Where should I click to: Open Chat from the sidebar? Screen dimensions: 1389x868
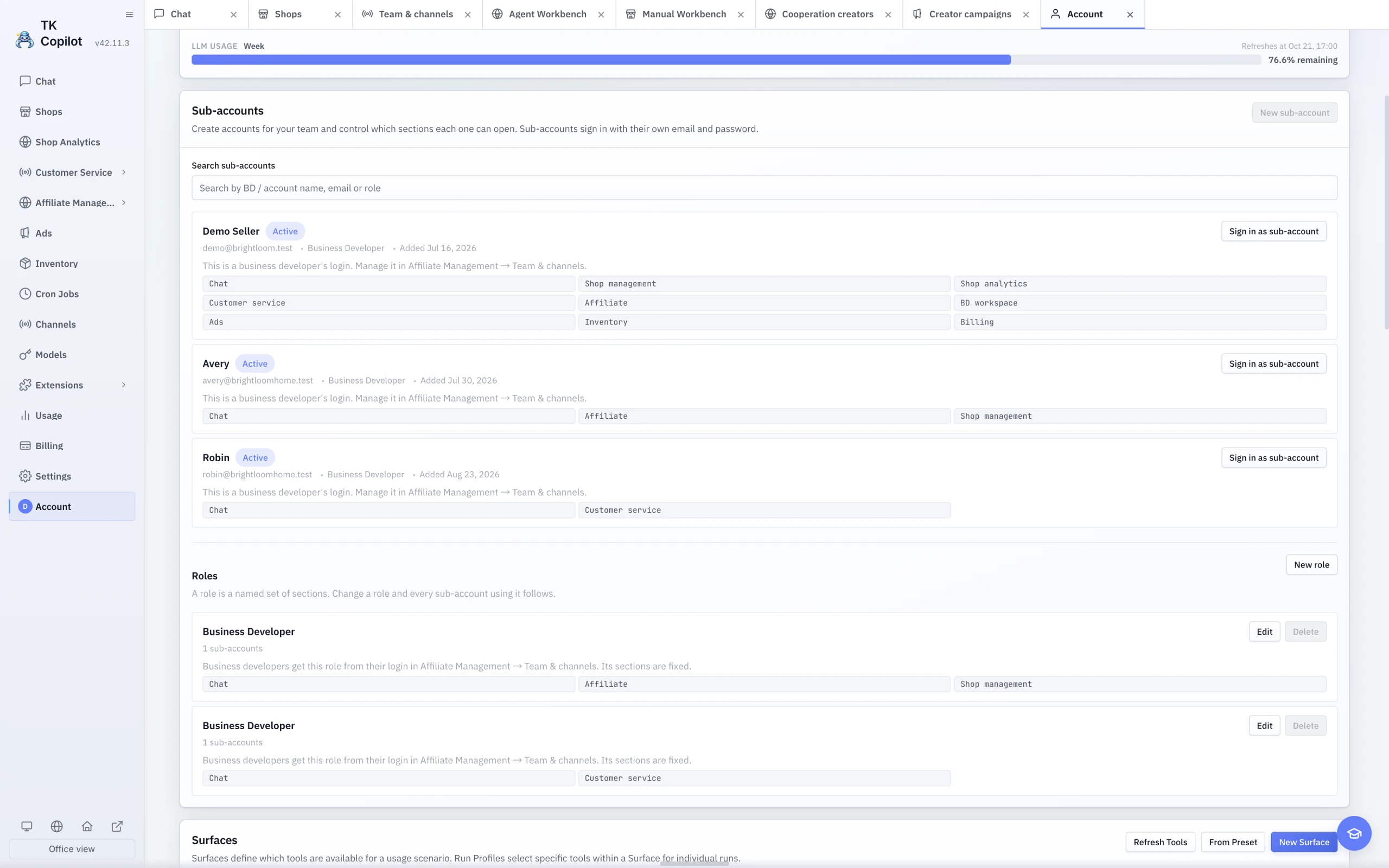[72, 81]
